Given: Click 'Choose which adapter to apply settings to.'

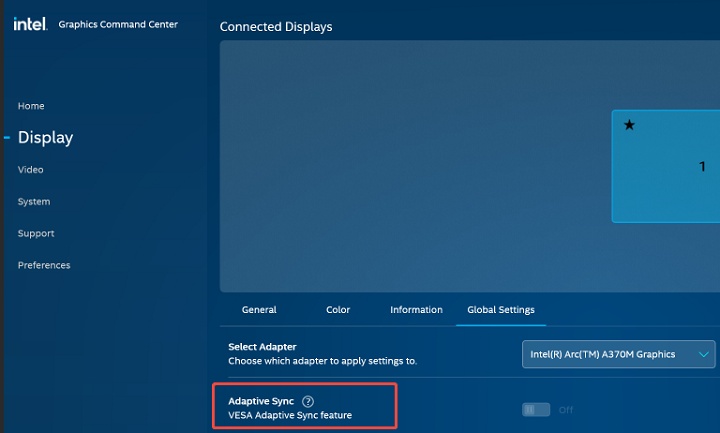Looking at the screenshot, I should (x=322, y=361).
